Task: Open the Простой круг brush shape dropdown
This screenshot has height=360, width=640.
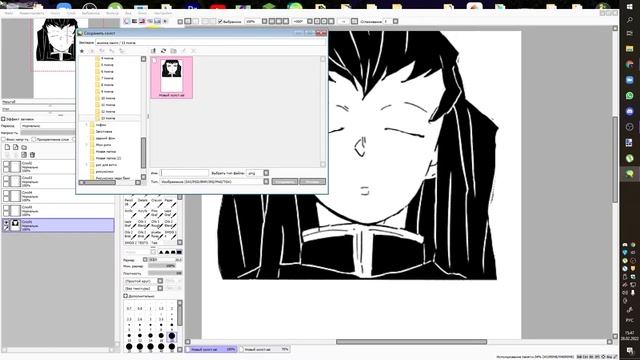Action: pyautogui.click(x=160, y=281)
